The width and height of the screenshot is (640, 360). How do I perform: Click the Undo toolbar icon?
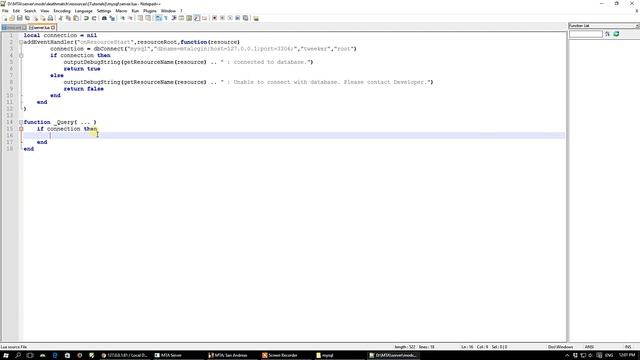pyautogui.click(x=86, y=18)
